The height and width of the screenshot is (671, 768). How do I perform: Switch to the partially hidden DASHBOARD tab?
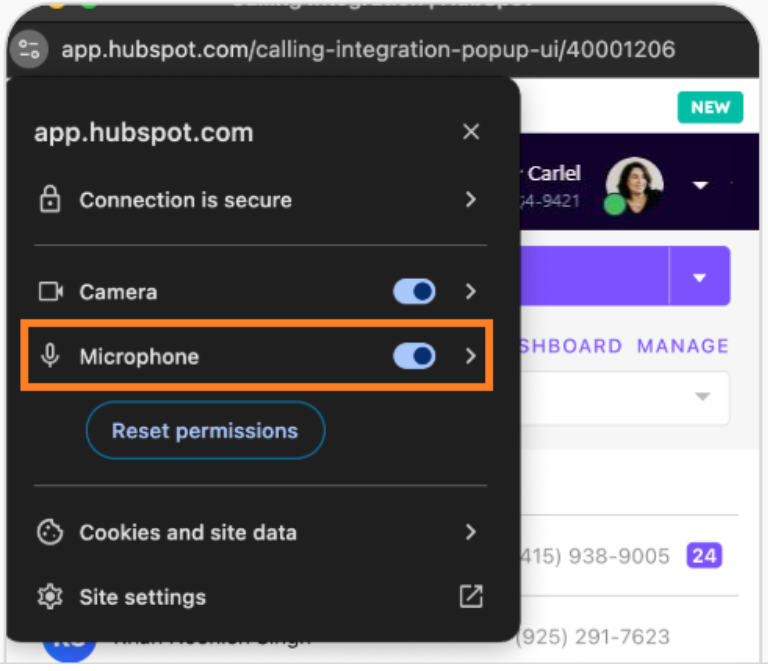point(571,346)
